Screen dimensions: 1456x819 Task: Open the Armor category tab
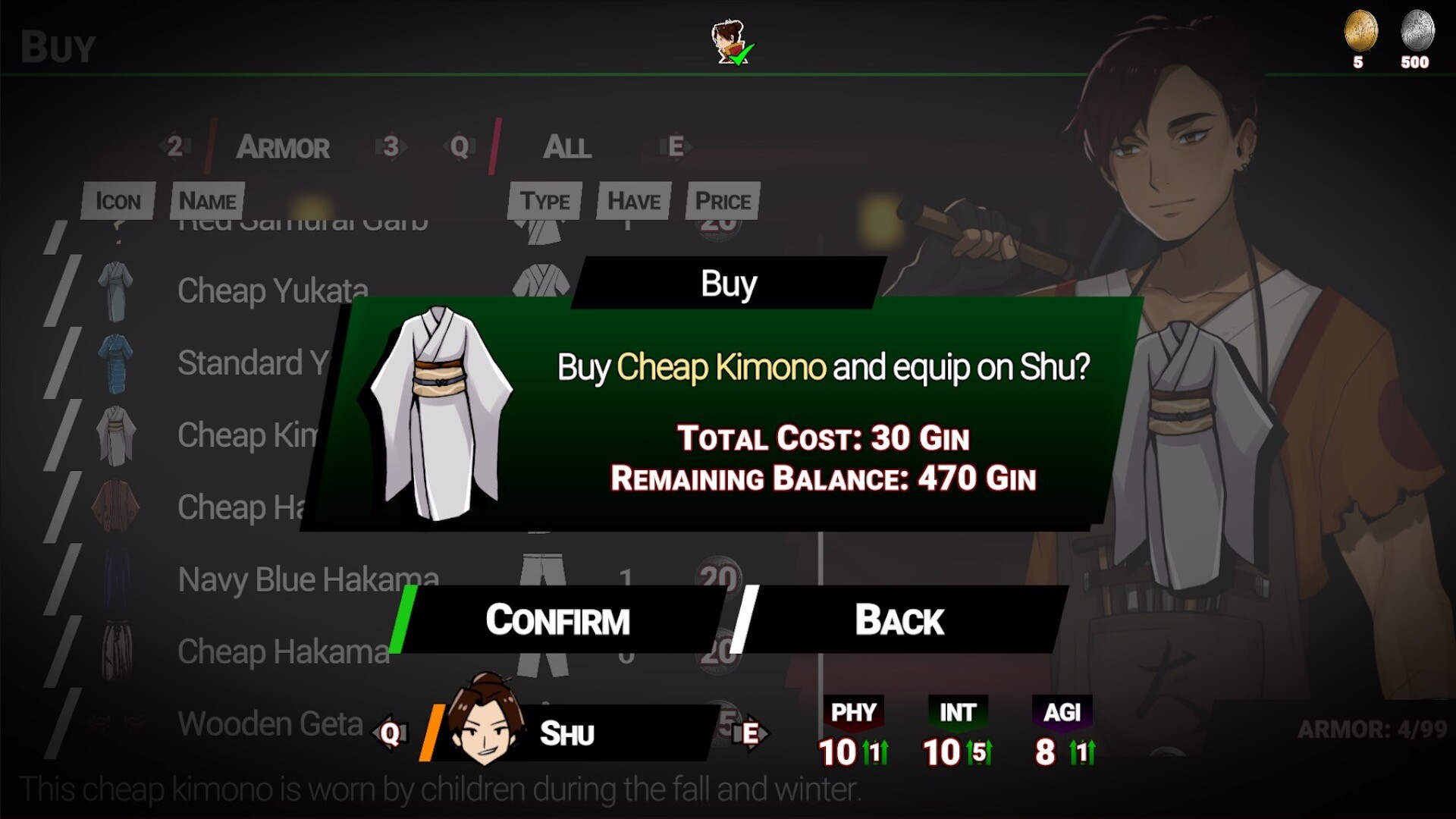(x=283, y=147)
